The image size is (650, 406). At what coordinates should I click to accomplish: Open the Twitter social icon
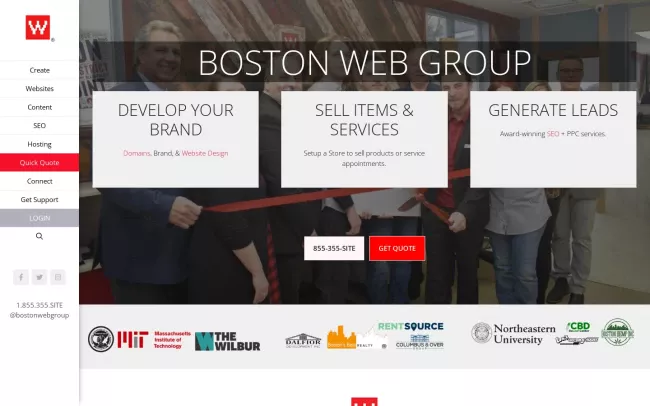tap(39, 277)
